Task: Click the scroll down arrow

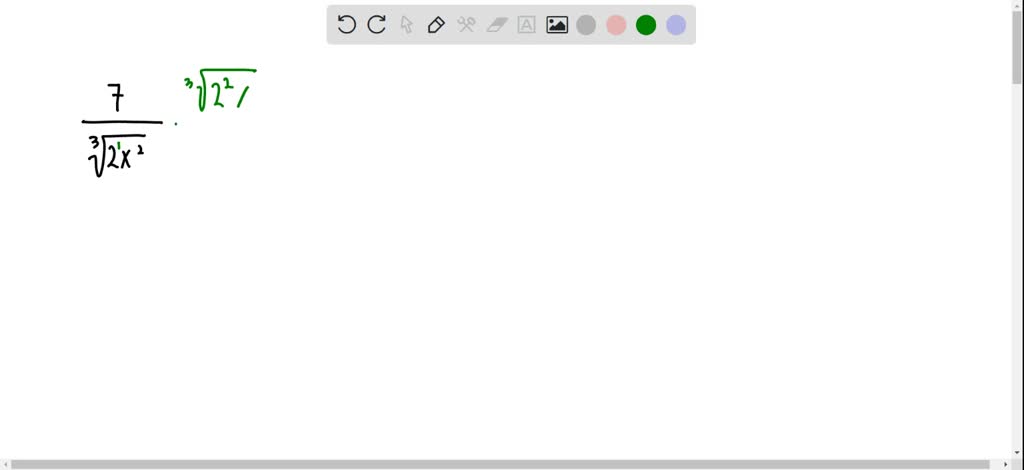Action: point(1017,454)
